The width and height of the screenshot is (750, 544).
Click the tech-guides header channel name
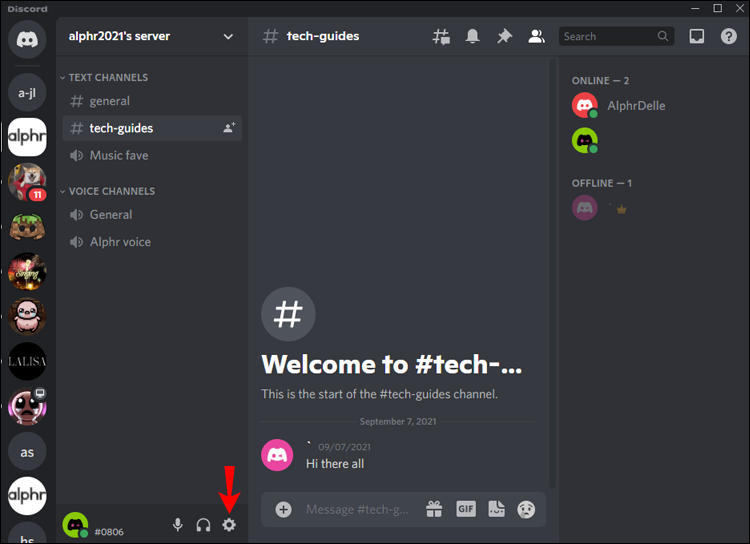pyautogui.click(x=323, y=36)
